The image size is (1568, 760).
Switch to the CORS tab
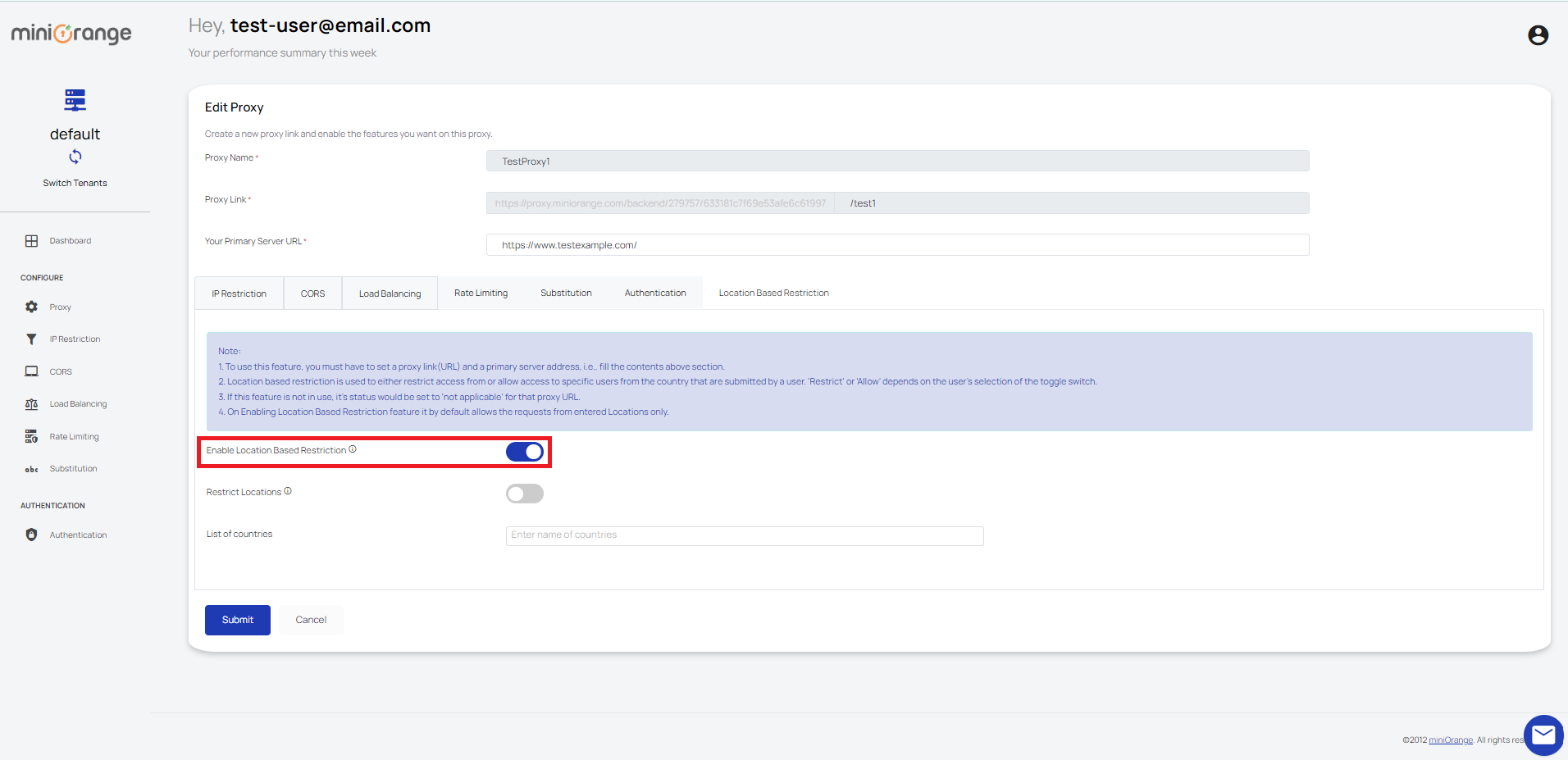pyautogui.click(x=312, y=294)
